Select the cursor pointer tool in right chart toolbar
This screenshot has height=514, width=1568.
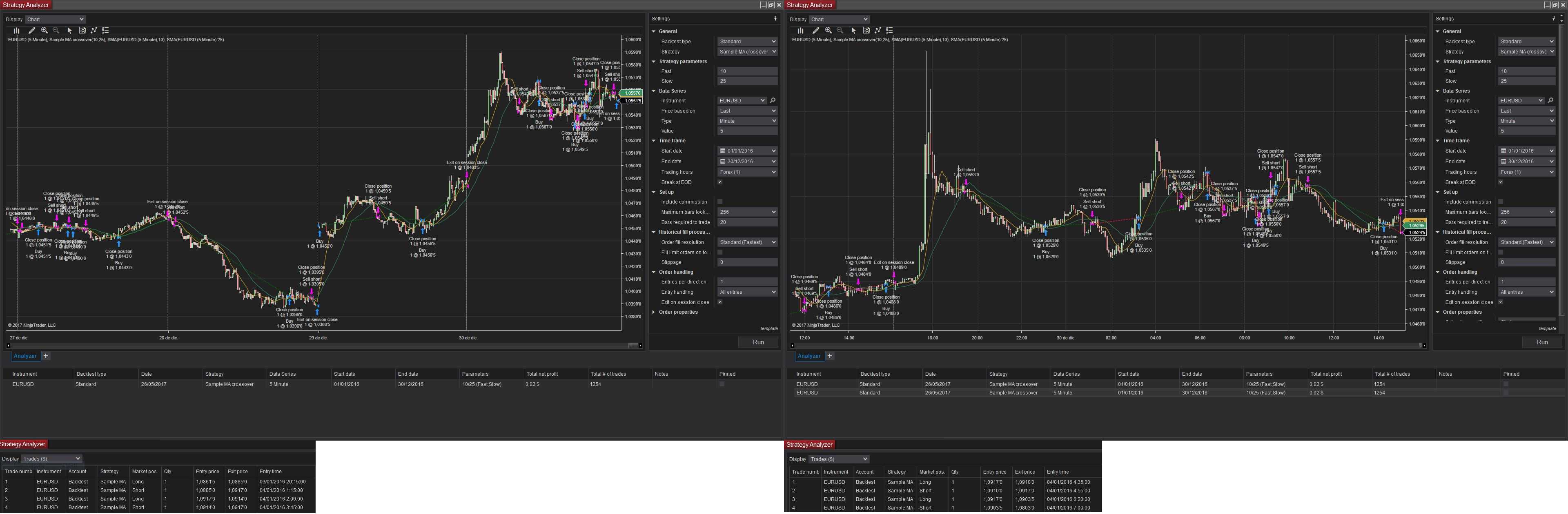[x=853, y=31]
